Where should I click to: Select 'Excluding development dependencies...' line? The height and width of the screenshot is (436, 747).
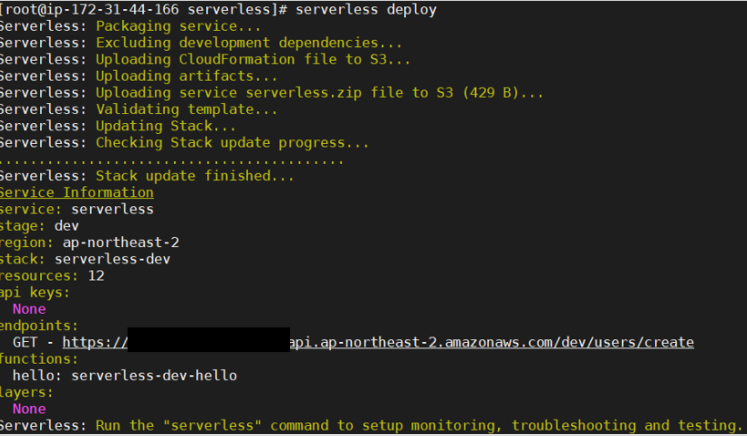(201, 43)
